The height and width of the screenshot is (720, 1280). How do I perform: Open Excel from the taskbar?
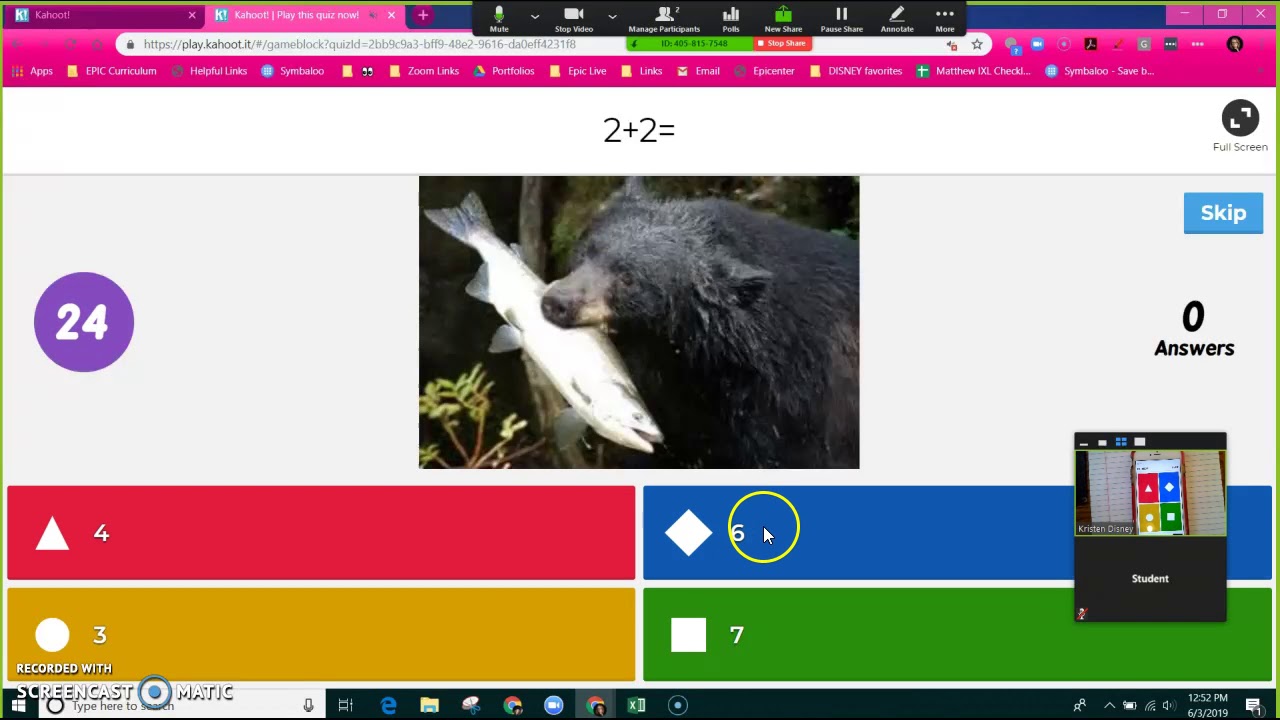click(636, 705)
